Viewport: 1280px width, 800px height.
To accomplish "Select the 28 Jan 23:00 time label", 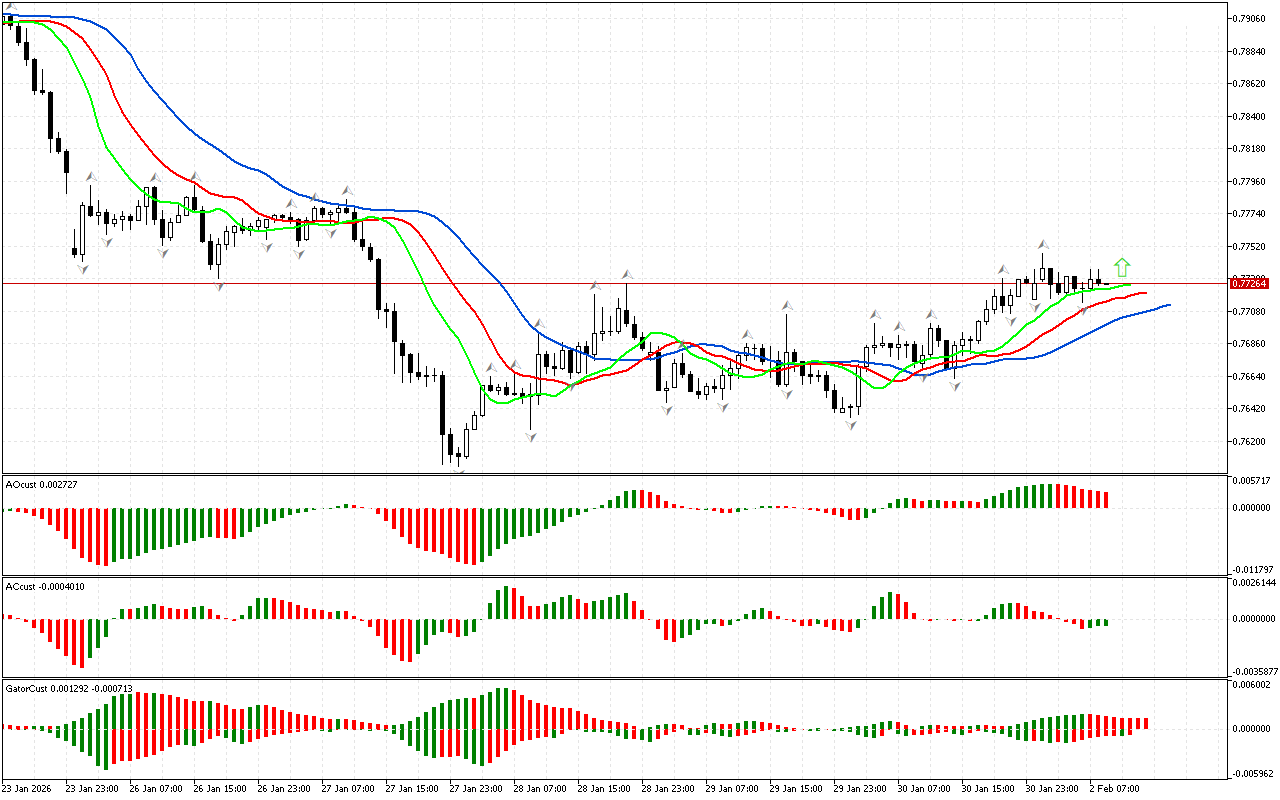I will tap(666, 788).
